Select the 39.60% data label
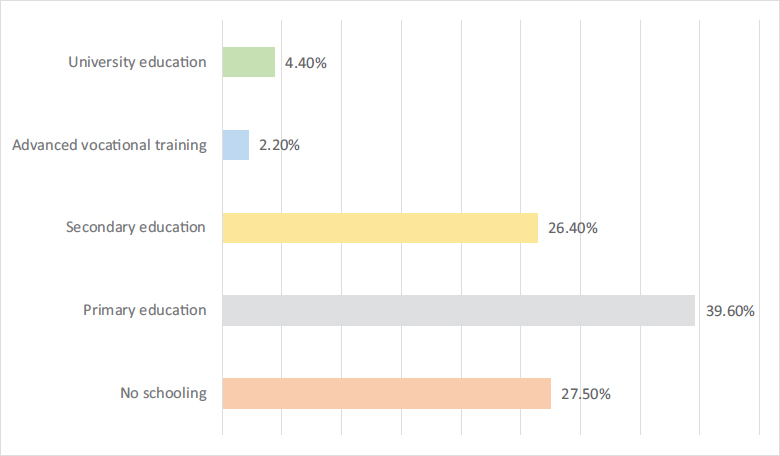The image size is (780, 456). click(730, 311)
